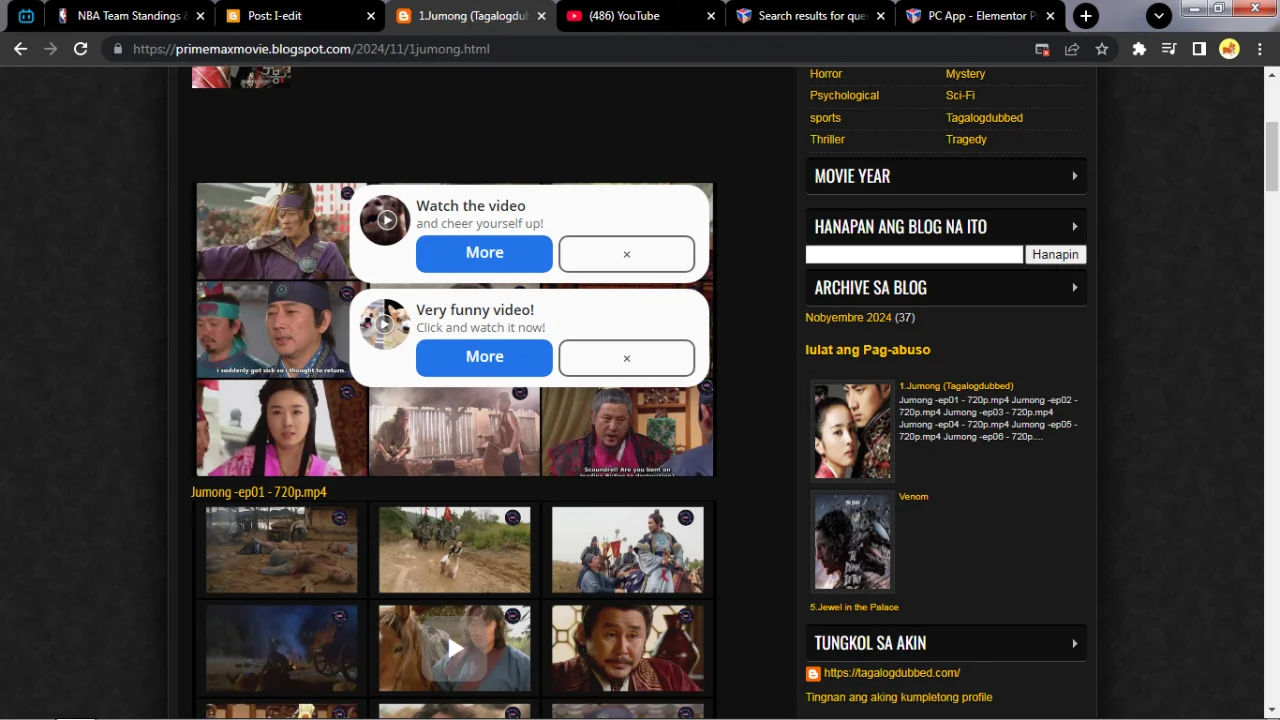This screenshot has height=720, width=1280.
Task: Open the 1.Jumong (Tagalogdubbed) post link
Action: [x=956, y=386]
